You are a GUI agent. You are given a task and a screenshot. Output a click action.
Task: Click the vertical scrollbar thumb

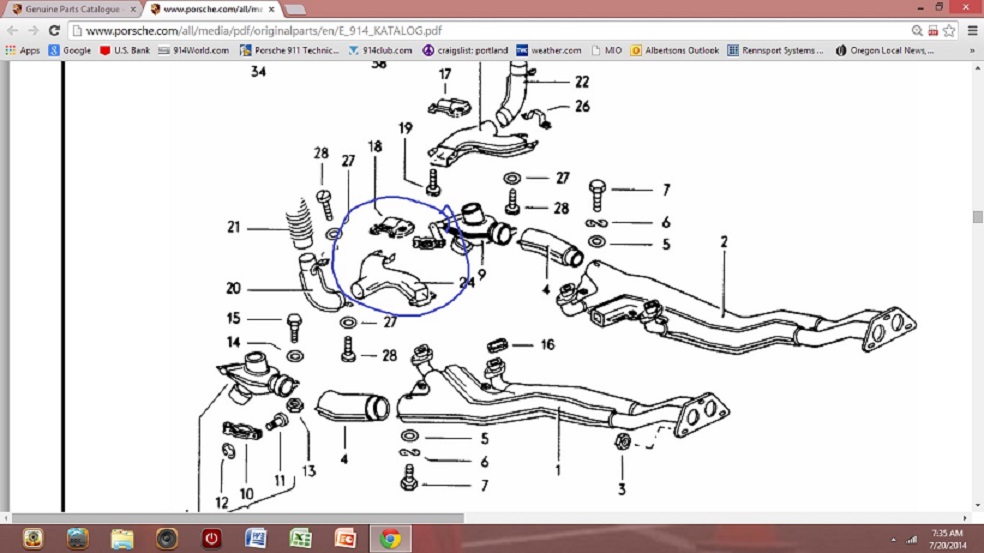coord(977,216)
